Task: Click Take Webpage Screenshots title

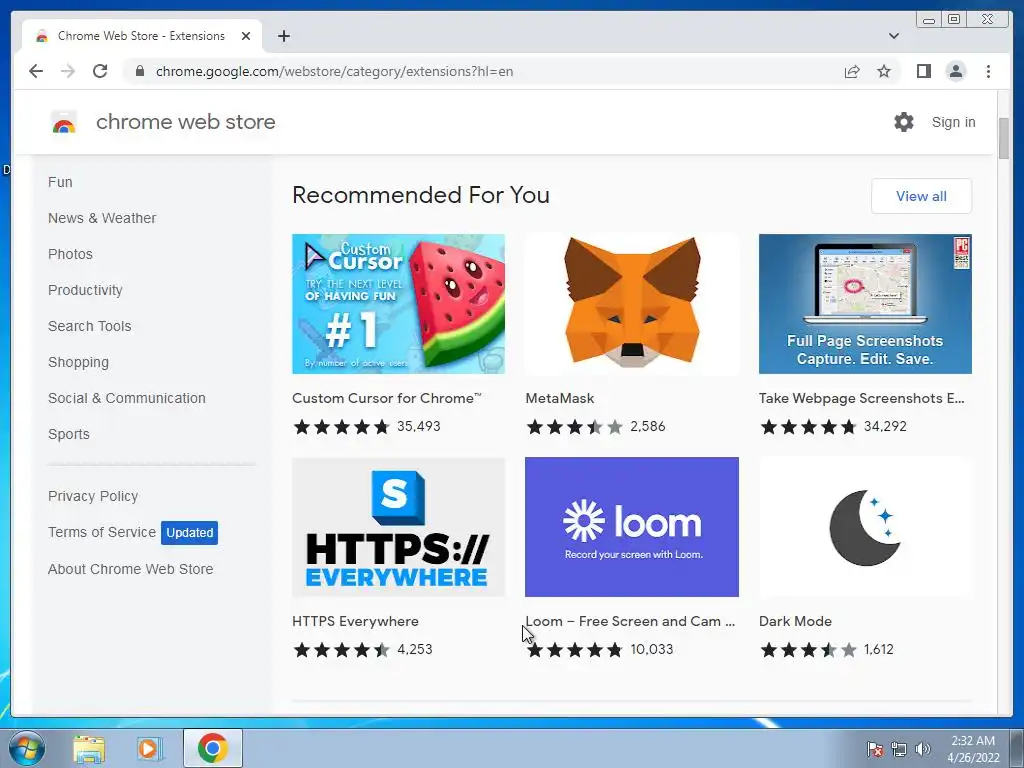Action: click(x=861, y=398)
